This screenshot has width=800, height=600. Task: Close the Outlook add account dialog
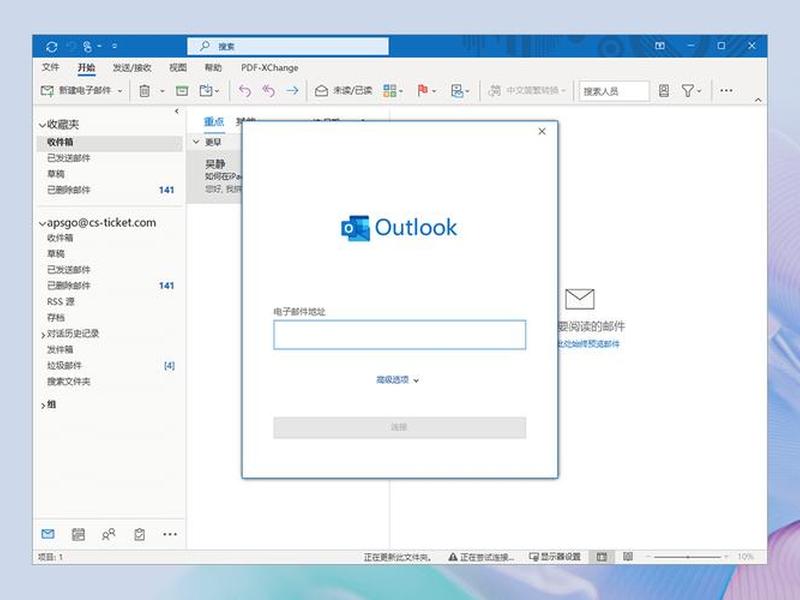click(x=542, y=132)
